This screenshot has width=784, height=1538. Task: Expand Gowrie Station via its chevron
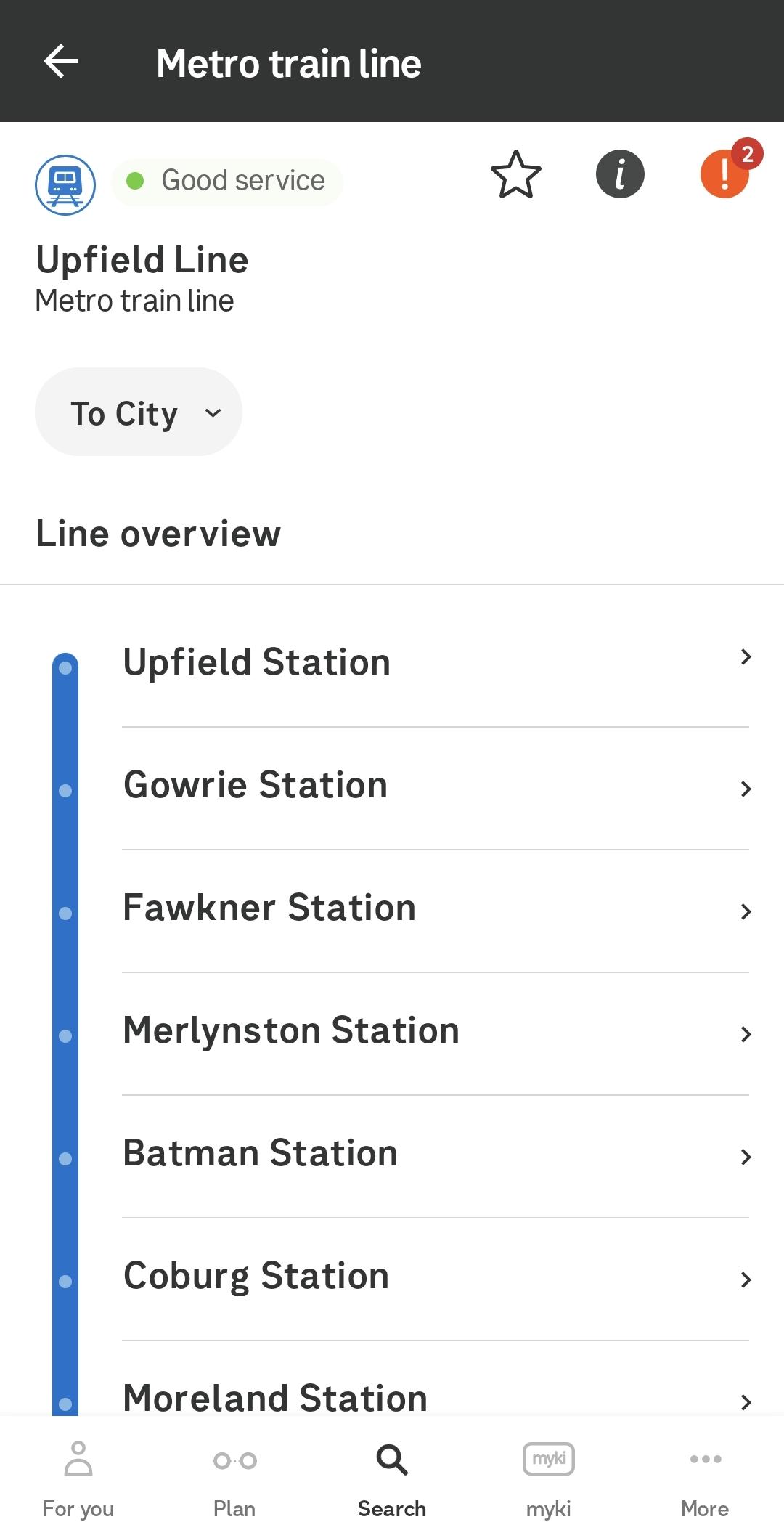pyautogui.click(x=746, y=789)
